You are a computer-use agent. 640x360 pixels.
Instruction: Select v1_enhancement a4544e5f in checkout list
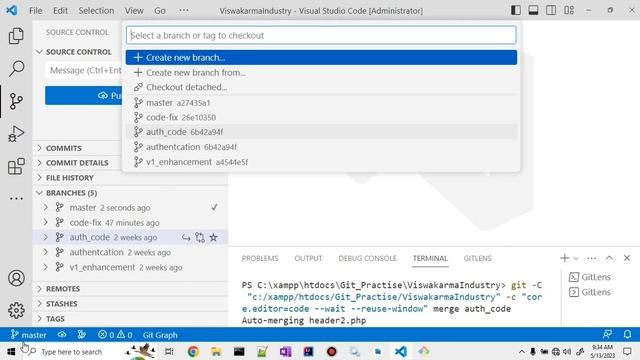[x=321, y=162]
